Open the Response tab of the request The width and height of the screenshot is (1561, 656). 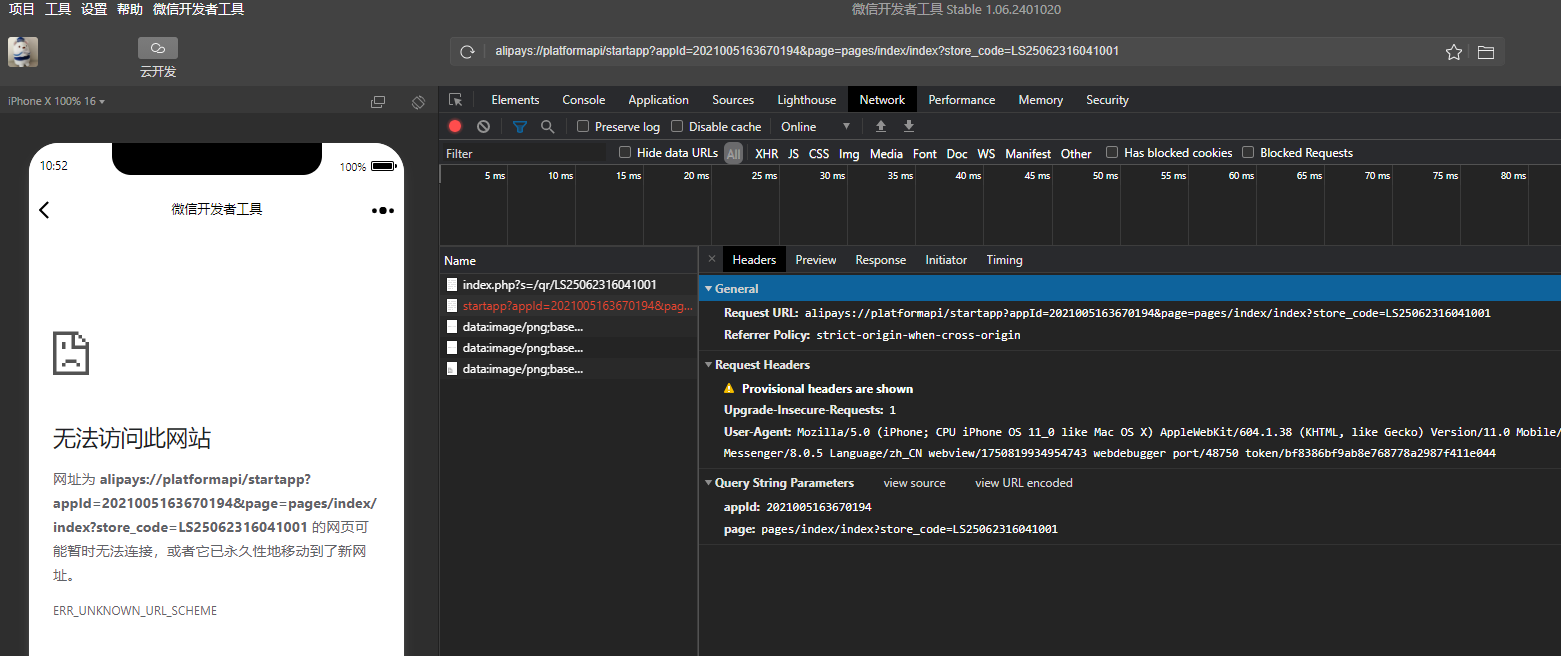[880, 260]
